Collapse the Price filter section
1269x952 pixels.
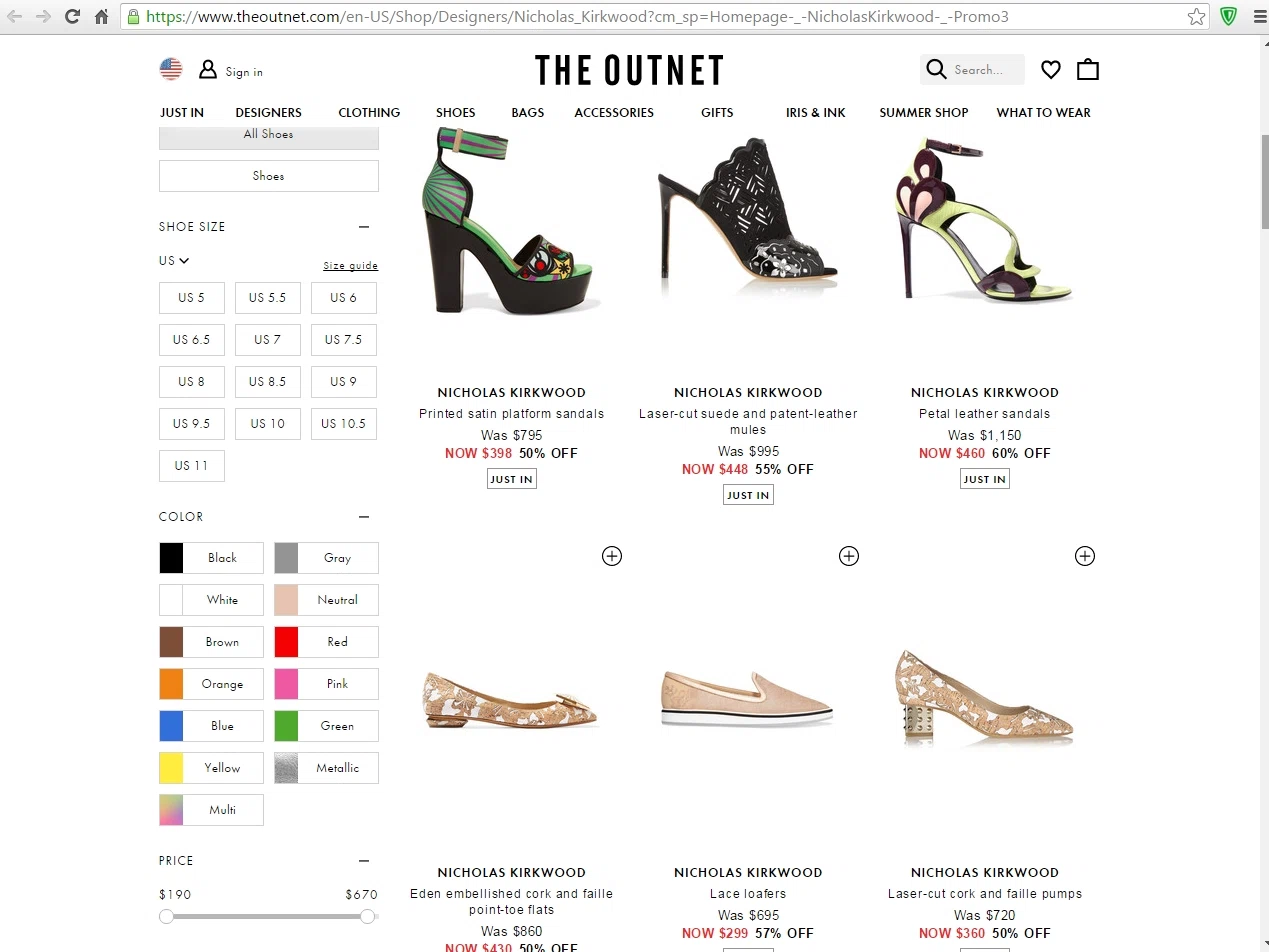pyautogui.click(x=364, y=861)
